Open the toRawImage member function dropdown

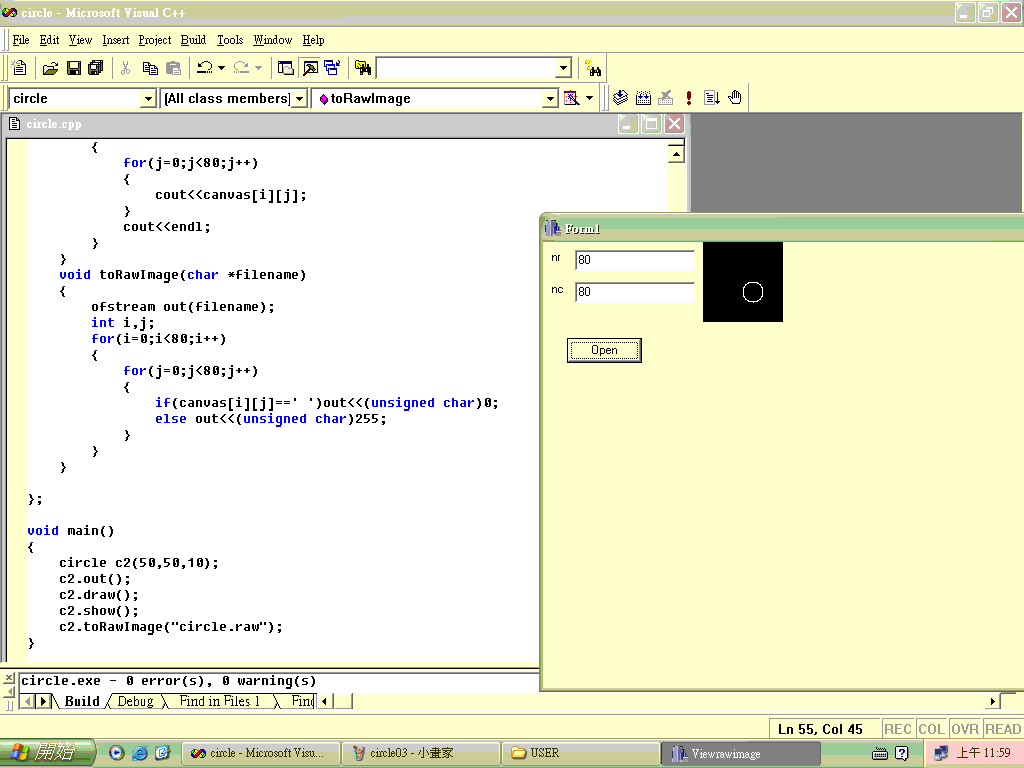pyautogui.click(x=549, y=98)
